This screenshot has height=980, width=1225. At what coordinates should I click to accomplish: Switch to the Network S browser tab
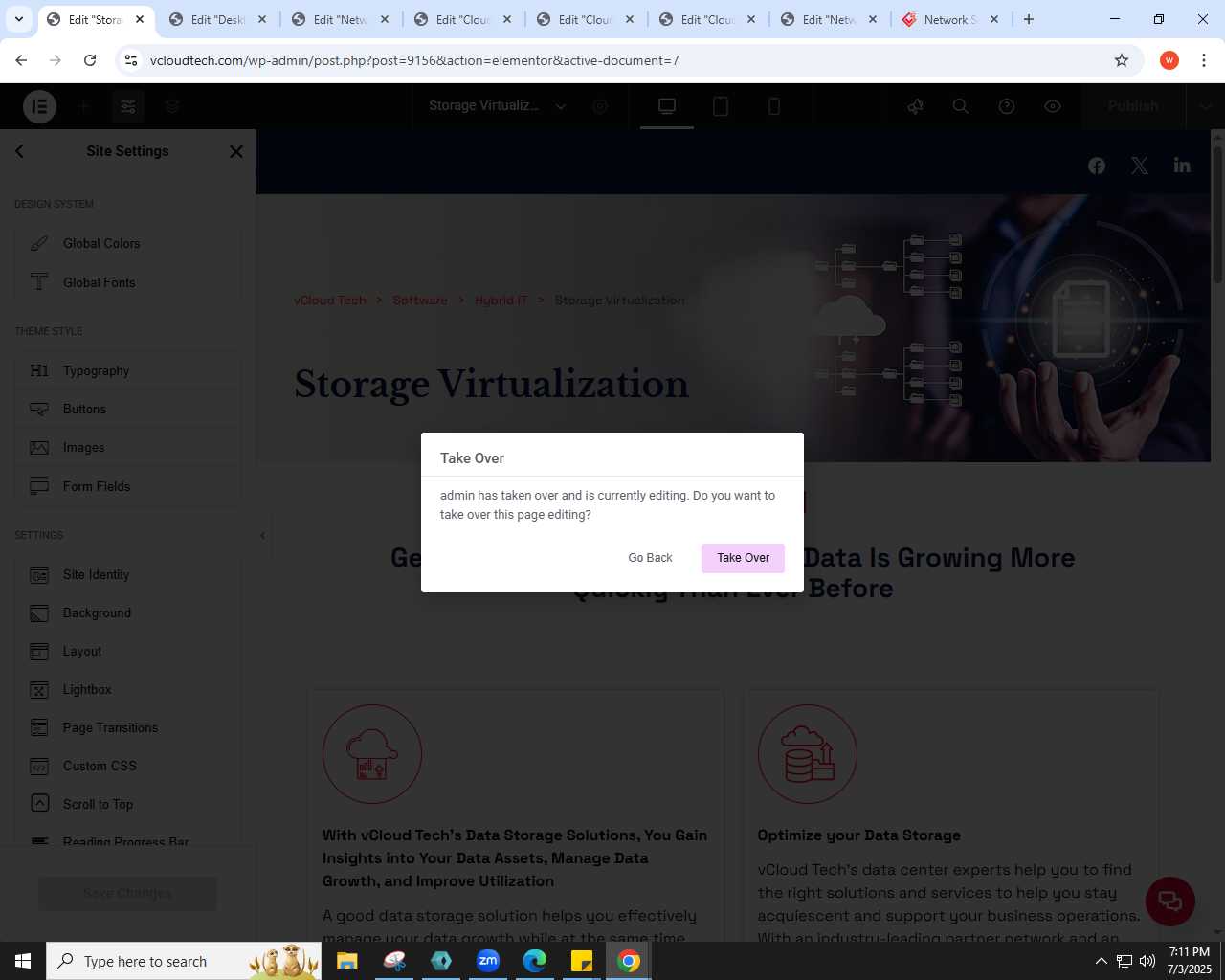(950, 19)
